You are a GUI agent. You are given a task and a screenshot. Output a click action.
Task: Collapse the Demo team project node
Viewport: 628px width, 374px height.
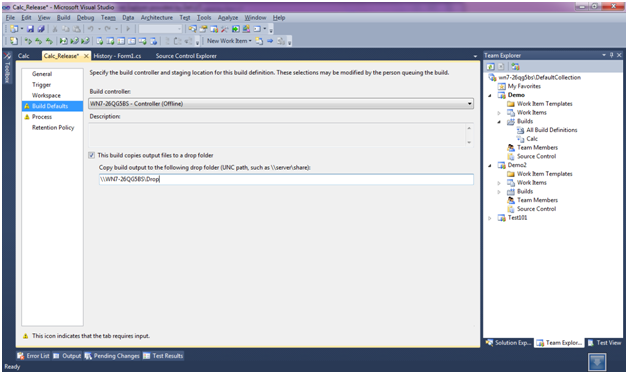coord(489,95)
